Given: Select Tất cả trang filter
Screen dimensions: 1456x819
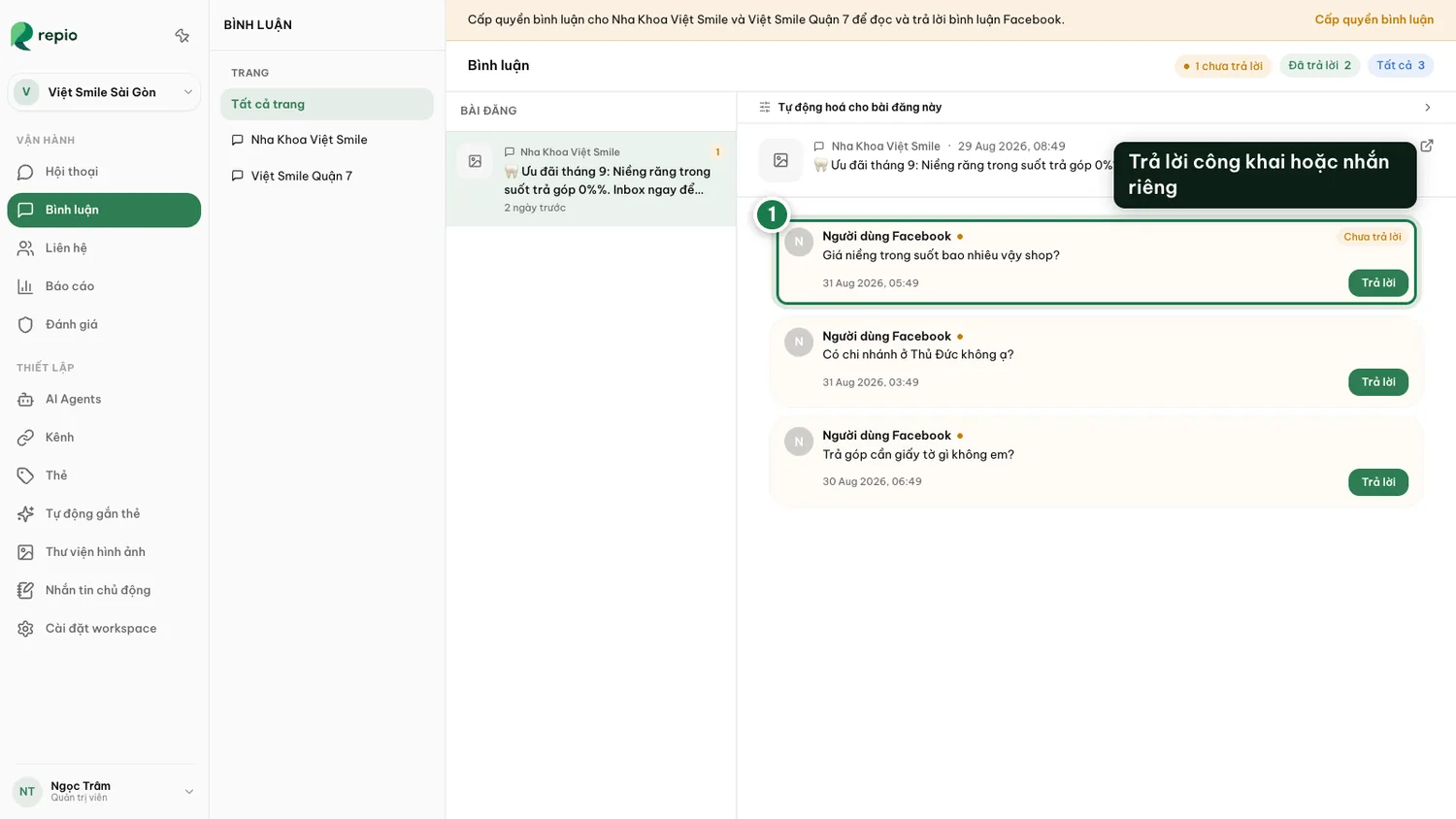Looking at the screenshot, I should pyautogui.click(x=327, y=104).
